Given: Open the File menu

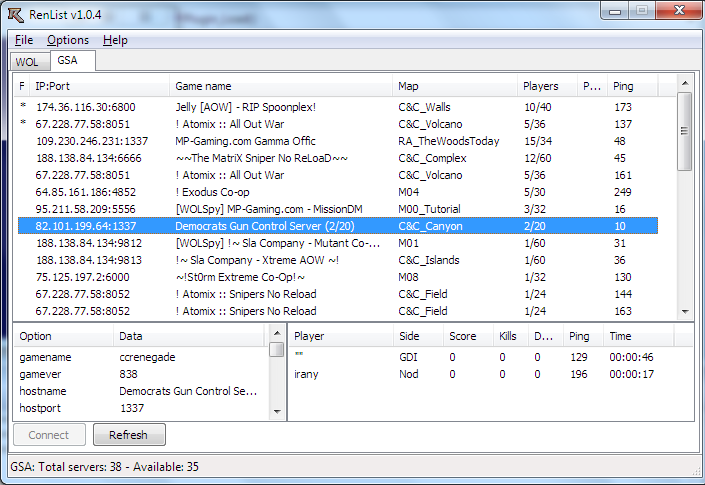Looking at the screenshot, I should pyautogui.click(x=24, y=40).
